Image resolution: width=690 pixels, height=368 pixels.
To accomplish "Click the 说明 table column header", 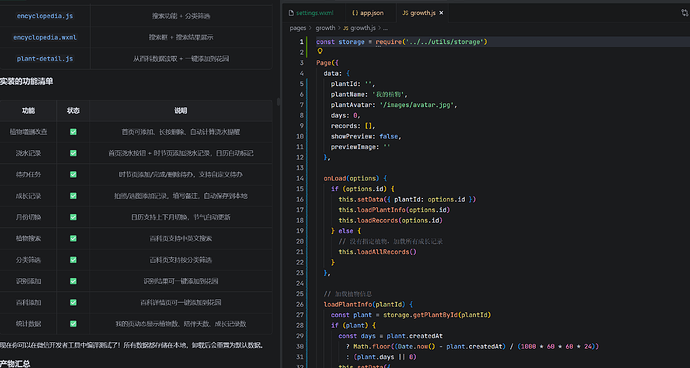I will (181, 111).
